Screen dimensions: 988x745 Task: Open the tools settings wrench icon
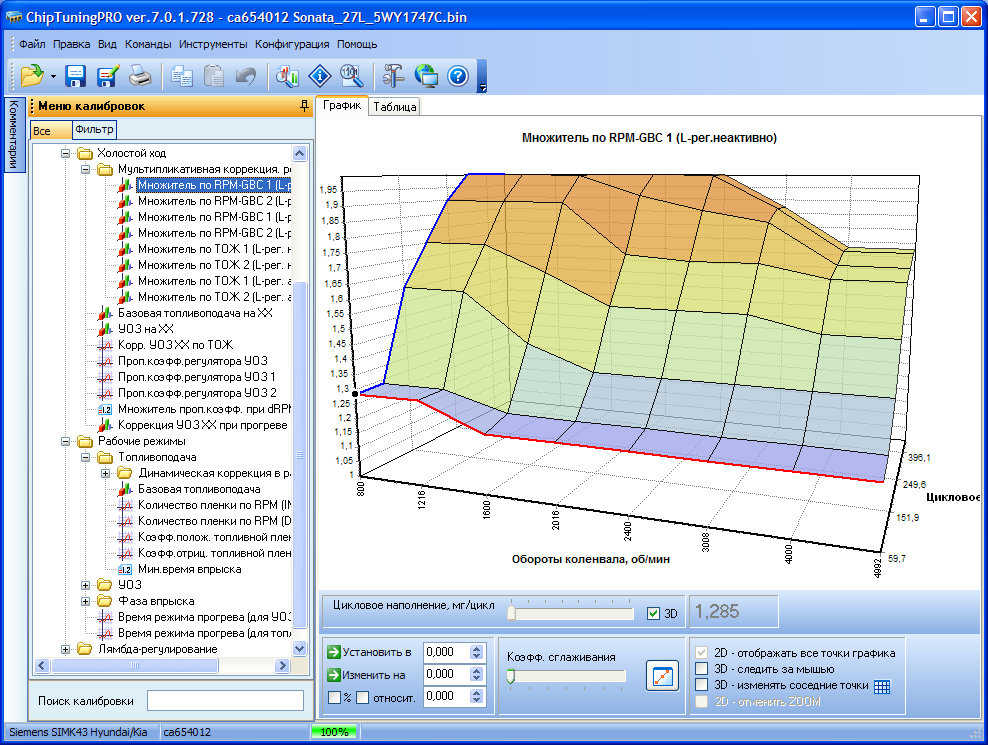[x=393, y=76]
